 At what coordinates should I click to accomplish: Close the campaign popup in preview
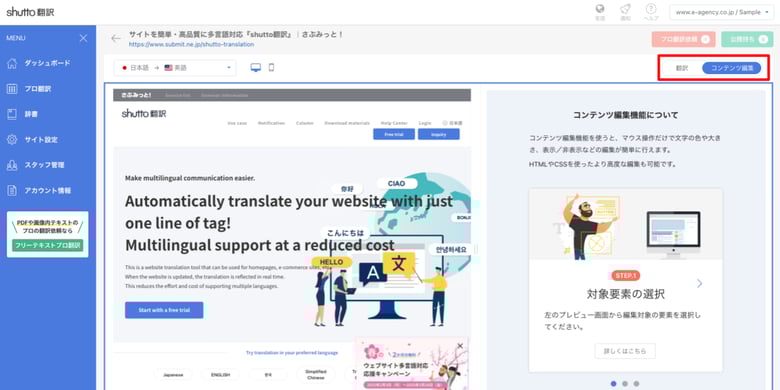[x=460, y=346]
